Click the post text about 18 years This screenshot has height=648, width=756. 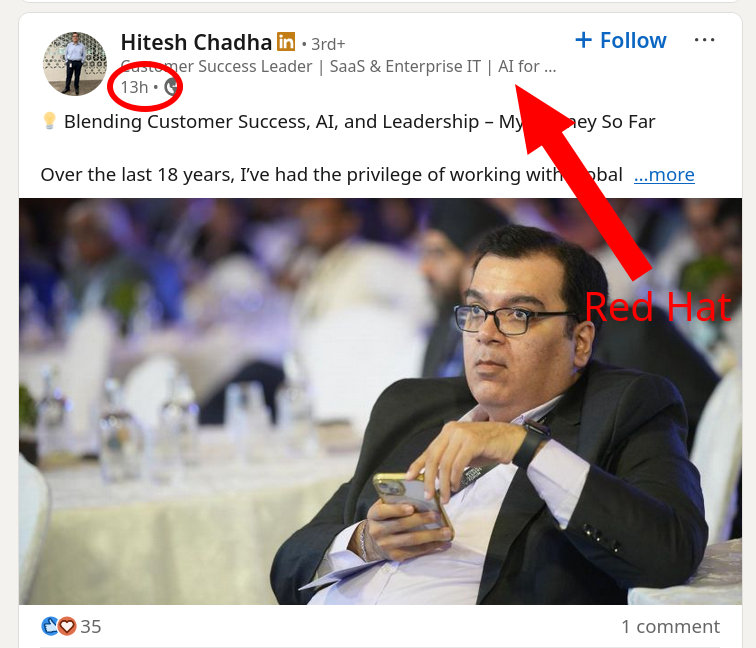coord(332,175)
